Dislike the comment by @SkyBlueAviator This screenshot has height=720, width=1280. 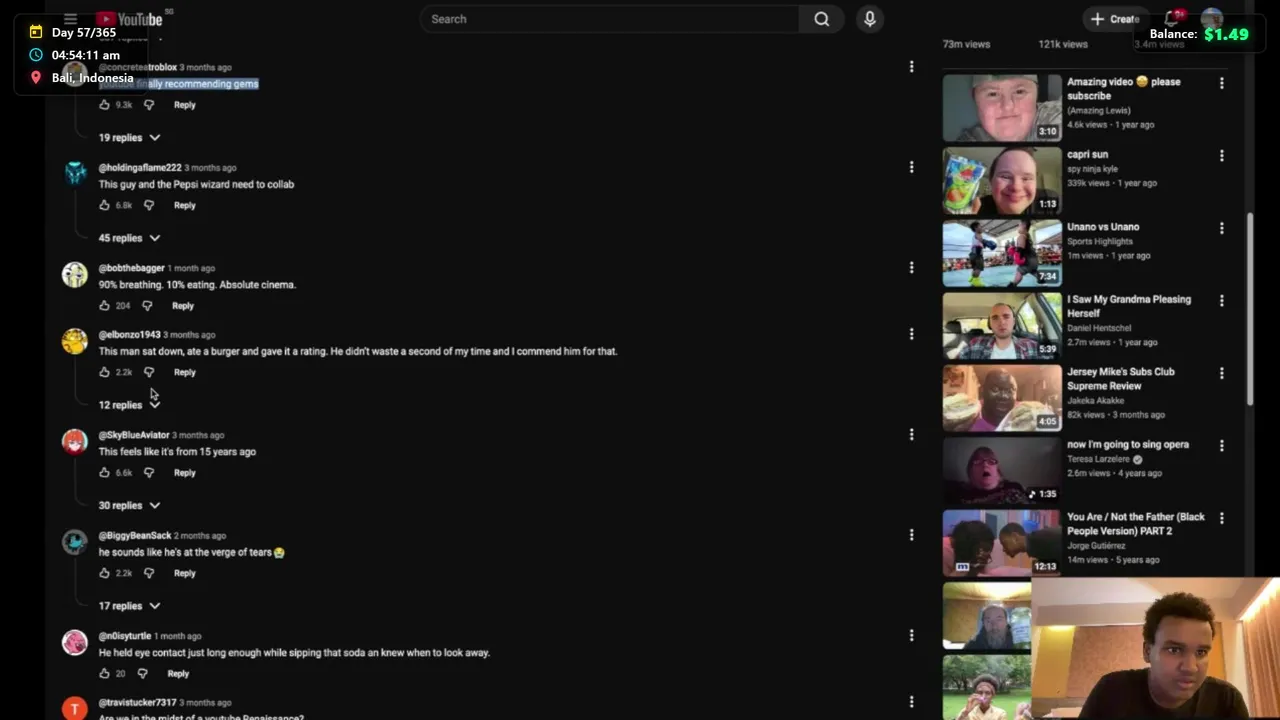pos(148,473)
